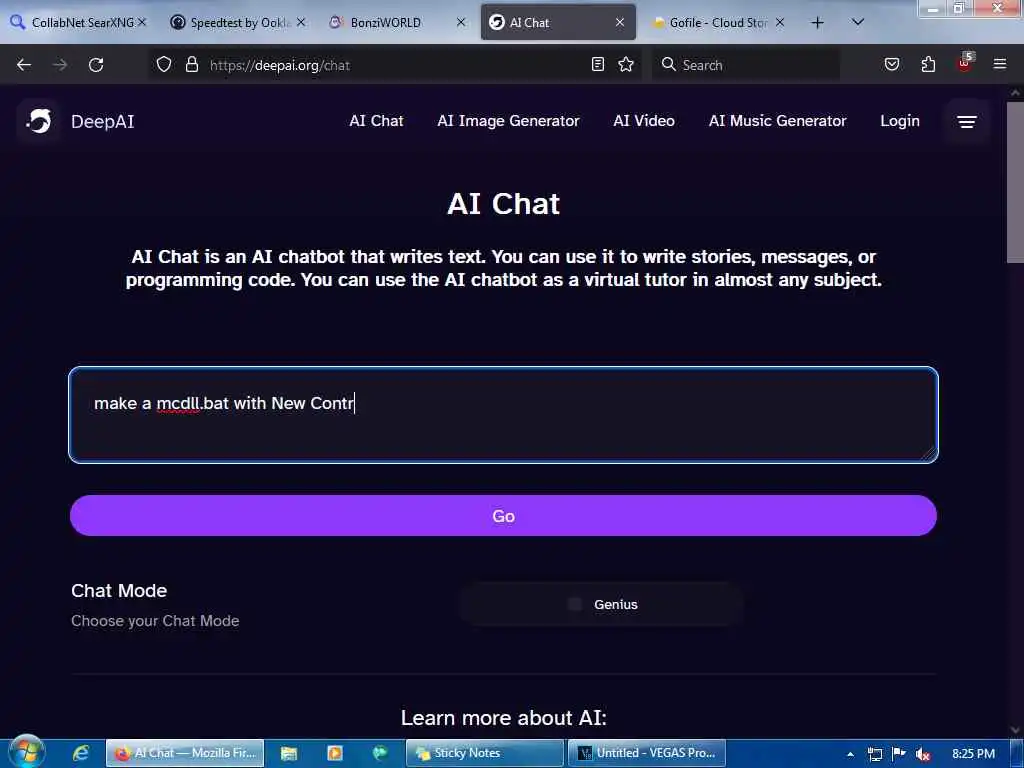This screenshot has height=768, width=1024.
Task: Open the Pocket save icon
Action: point(892,64)
